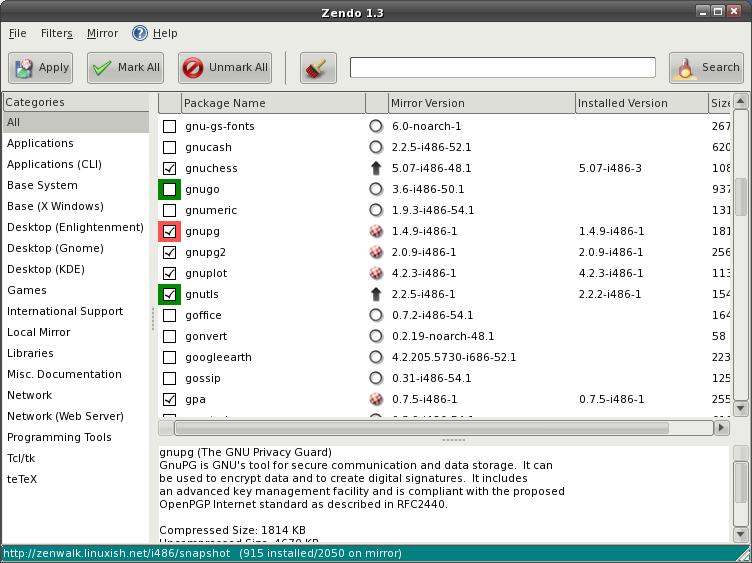Click not-installed circle icon for goffice
Screen dimensions: 752x563
coord(376,315)
